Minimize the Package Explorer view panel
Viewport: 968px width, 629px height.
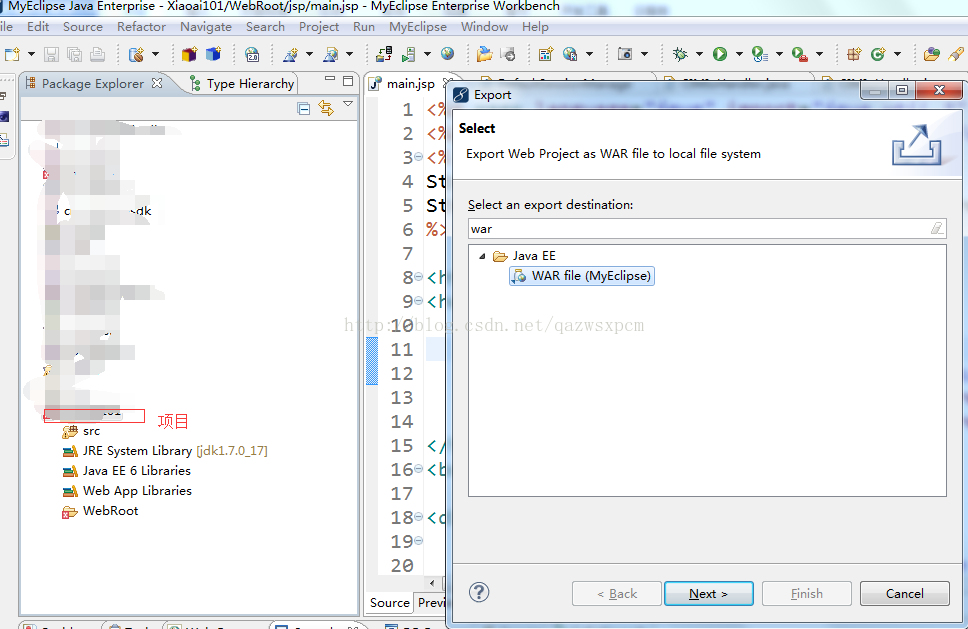[x=330, y=80]
